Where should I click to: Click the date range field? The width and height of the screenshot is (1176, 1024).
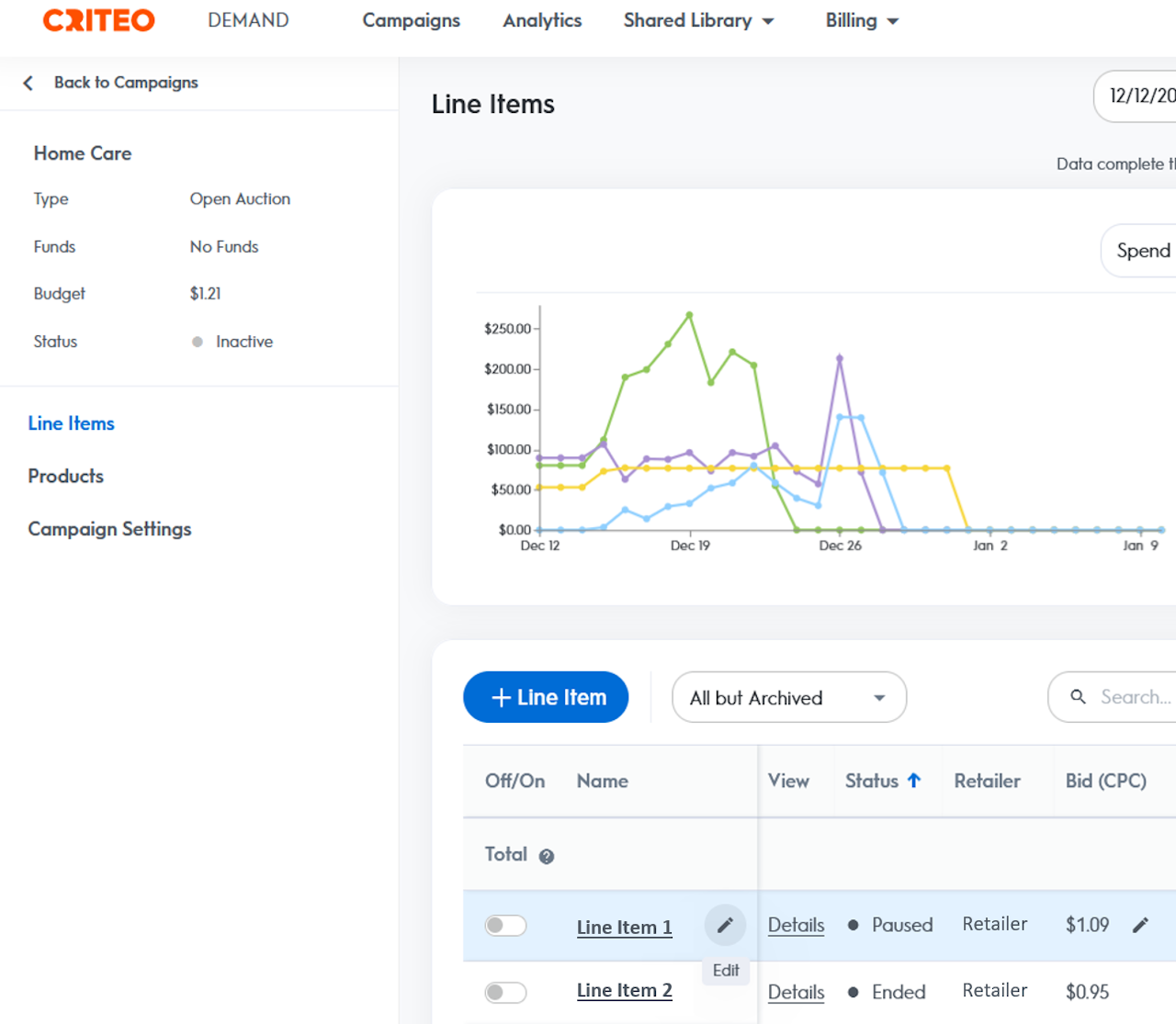[1139, 96]
